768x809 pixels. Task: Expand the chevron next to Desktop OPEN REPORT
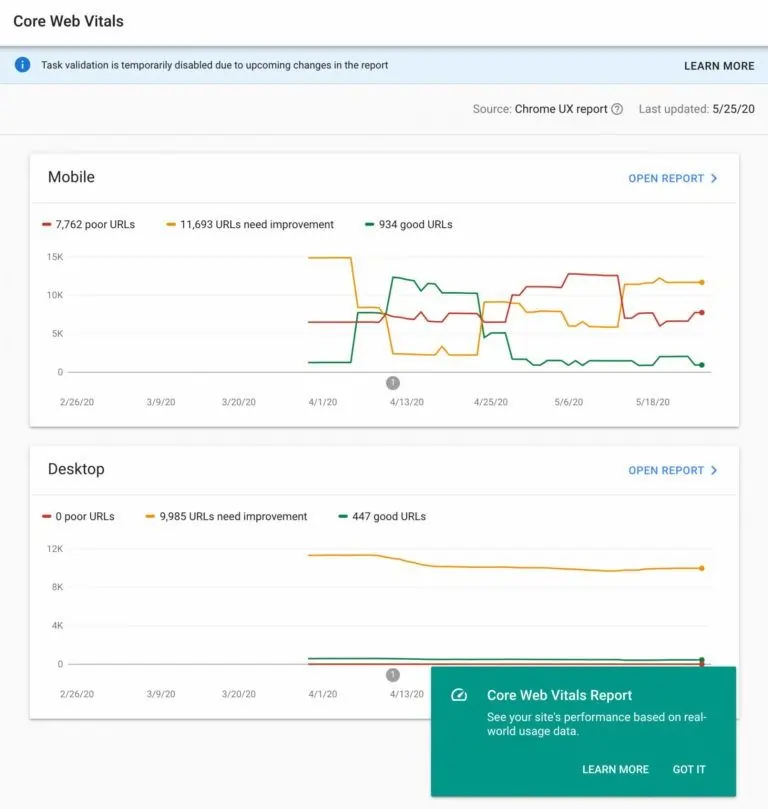(714, 470)
